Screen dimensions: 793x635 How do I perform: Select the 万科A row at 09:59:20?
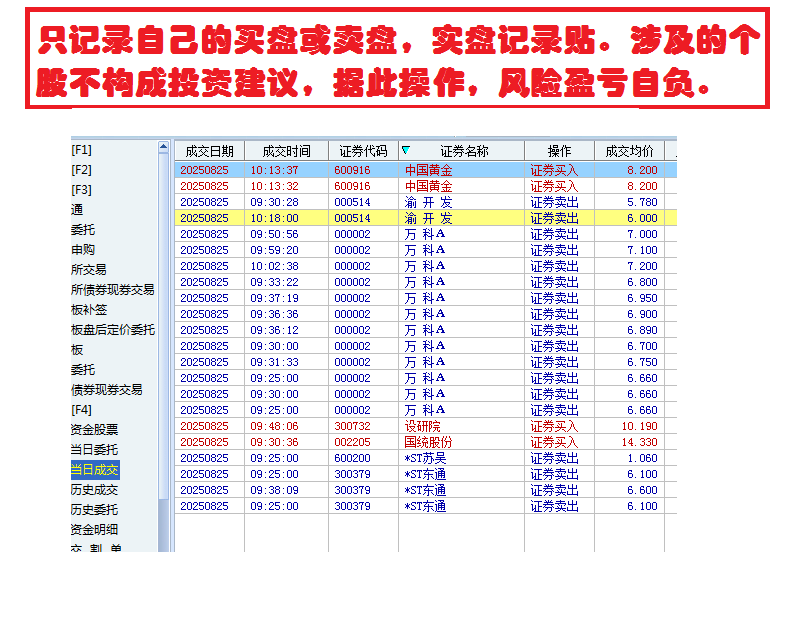coord(425,250)
